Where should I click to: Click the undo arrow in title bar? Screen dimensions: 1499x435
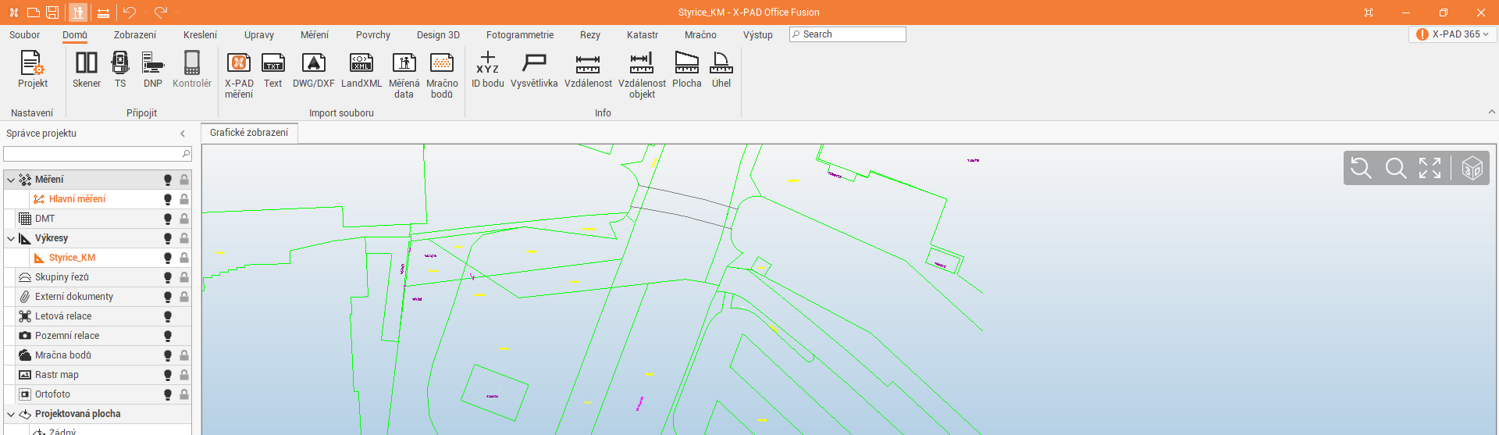click(x=129, y=12)
